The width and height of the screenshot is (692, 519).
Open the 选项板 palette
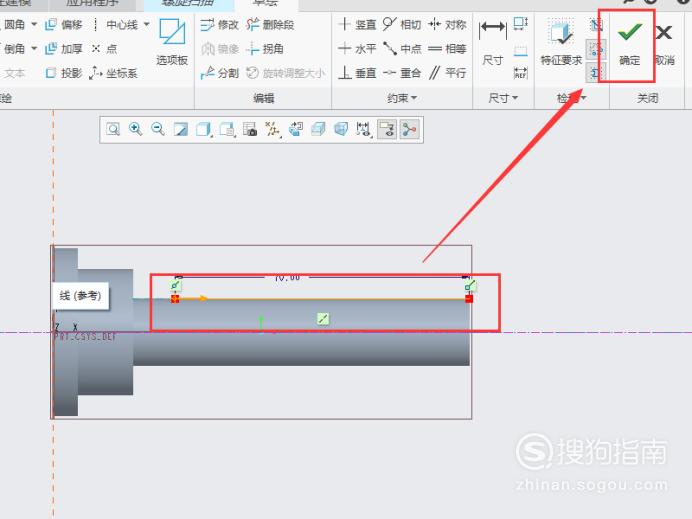click(172, 42)
